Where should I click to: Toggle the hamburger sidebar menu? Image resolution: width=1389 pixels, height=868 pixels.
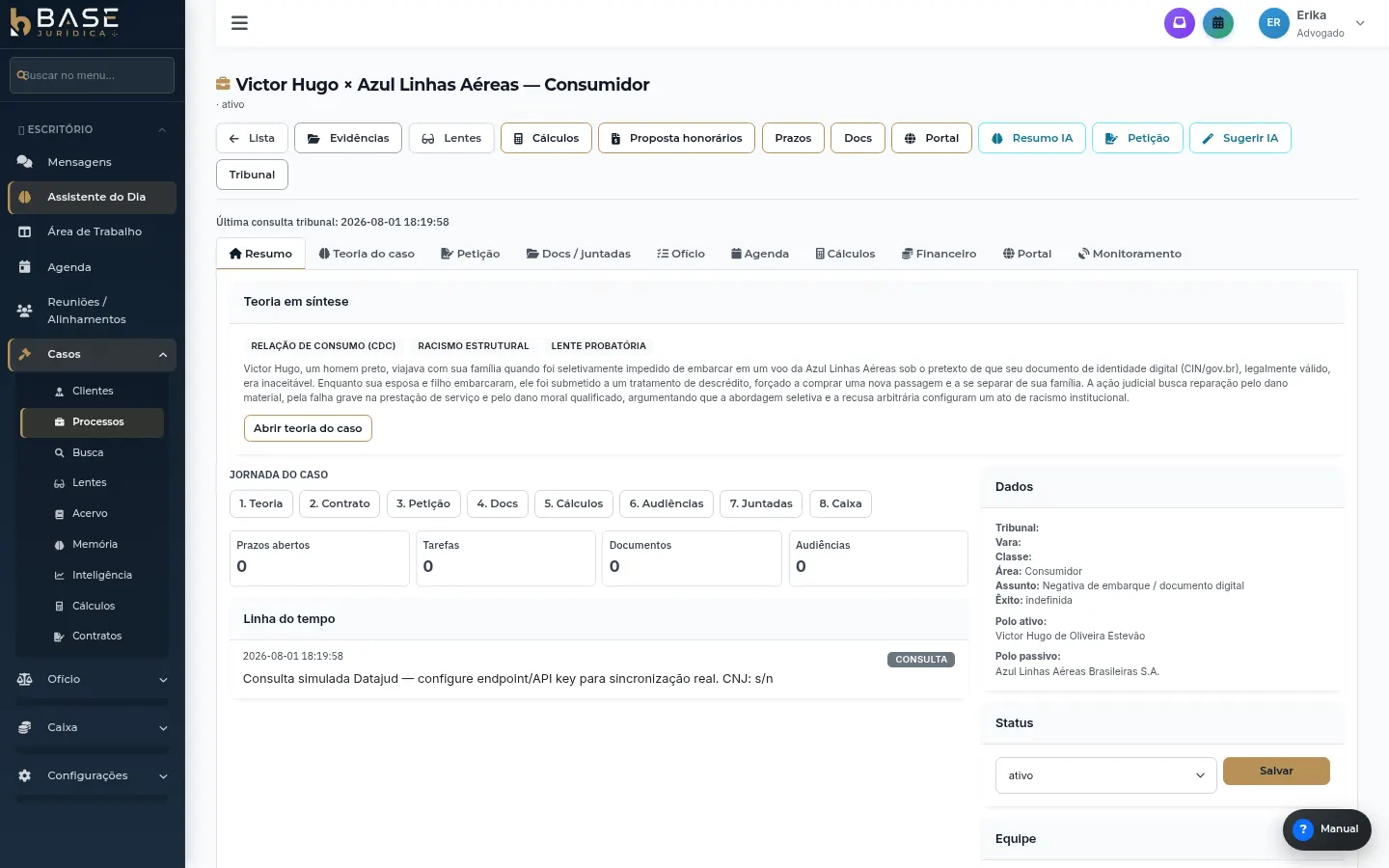point(239,23)
